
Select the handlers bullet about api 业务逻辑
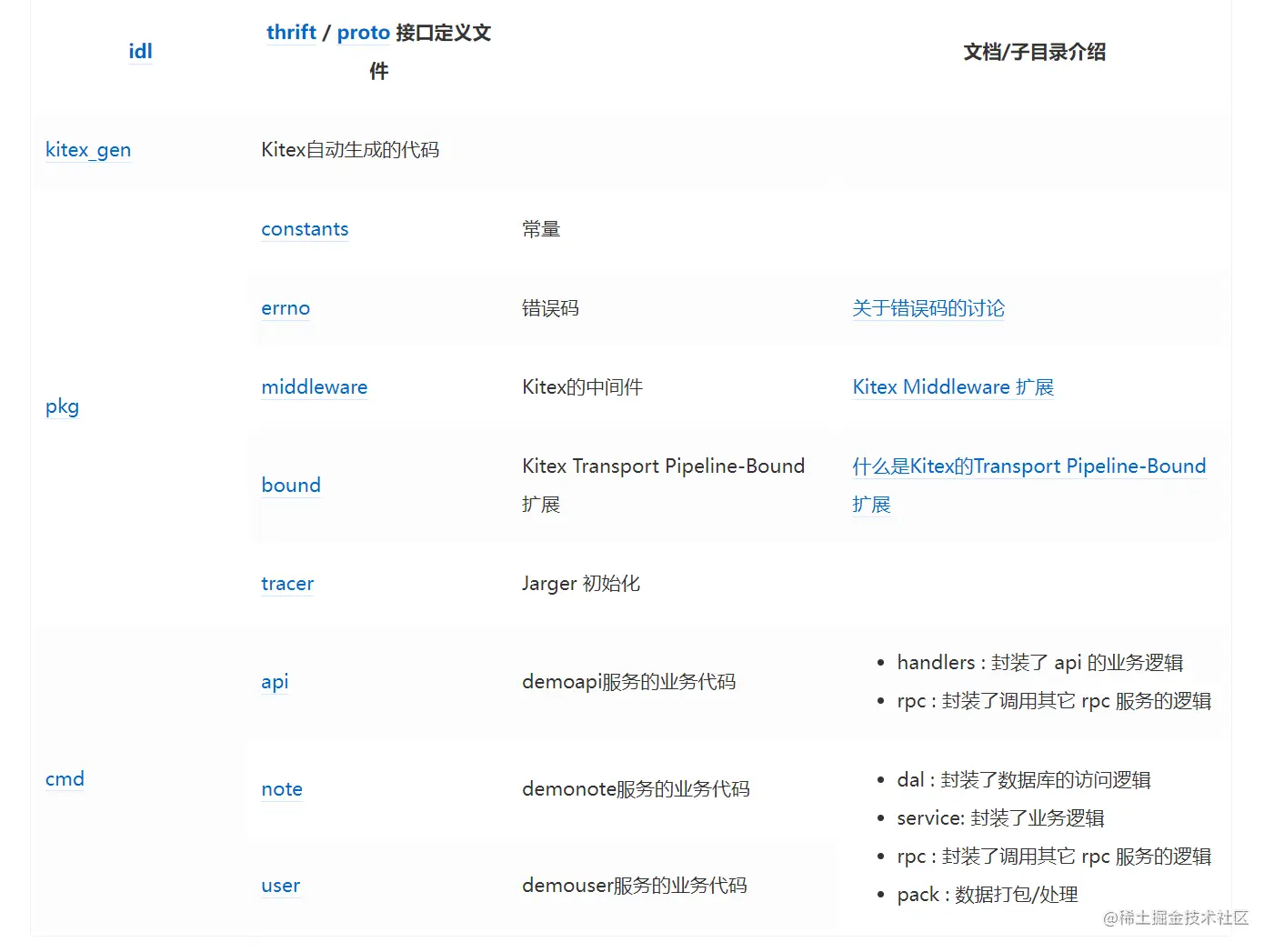[x=1040, y=663]
